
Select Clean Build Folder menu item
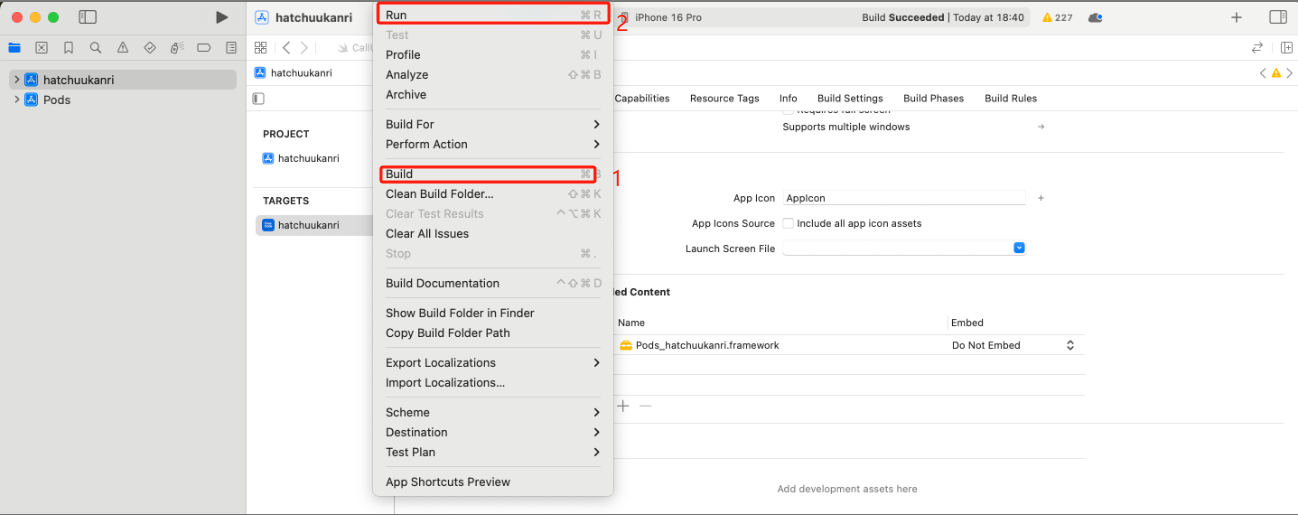(494, 194)
